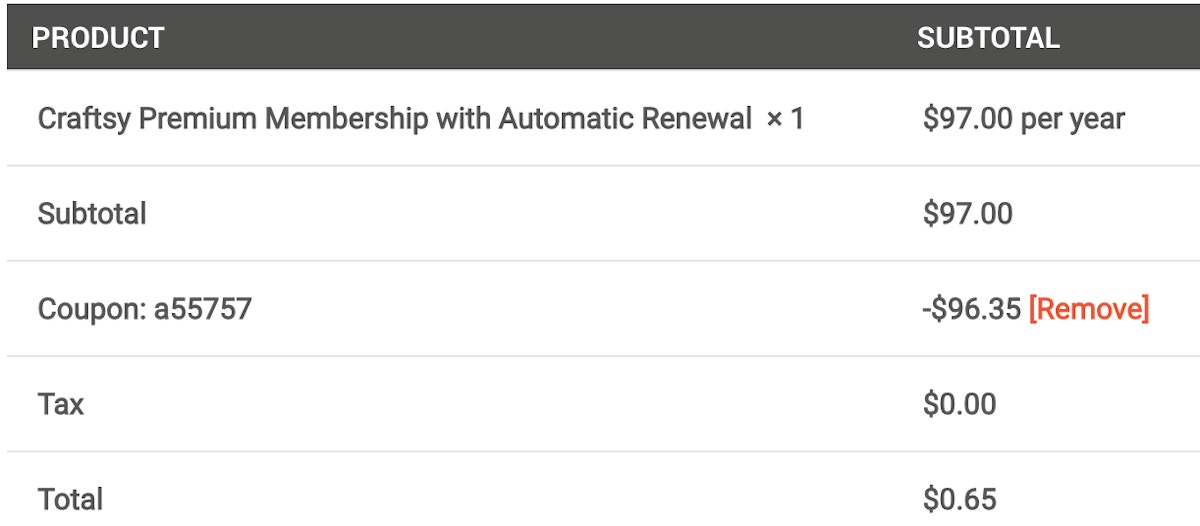Click the word Craftsy in product row
Viewport: 1200px width, 526px height.
(x=84, y=120)
